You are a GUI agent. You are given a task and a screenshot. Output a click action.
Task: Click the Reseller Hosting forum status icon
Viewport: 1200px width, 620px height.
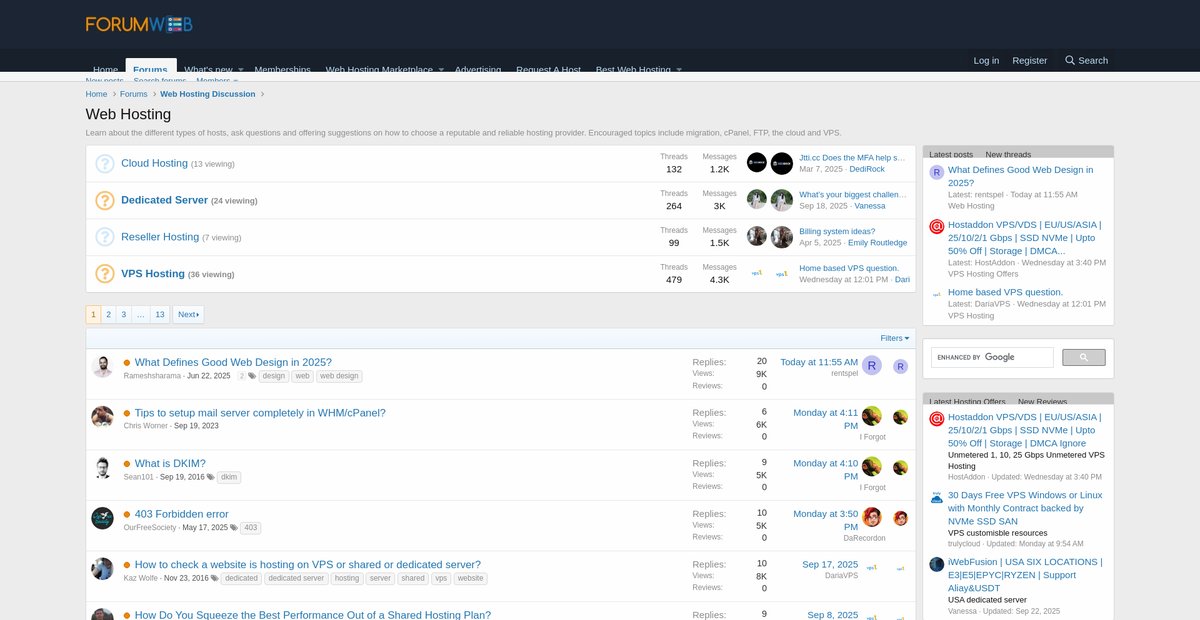coord(105,237)
